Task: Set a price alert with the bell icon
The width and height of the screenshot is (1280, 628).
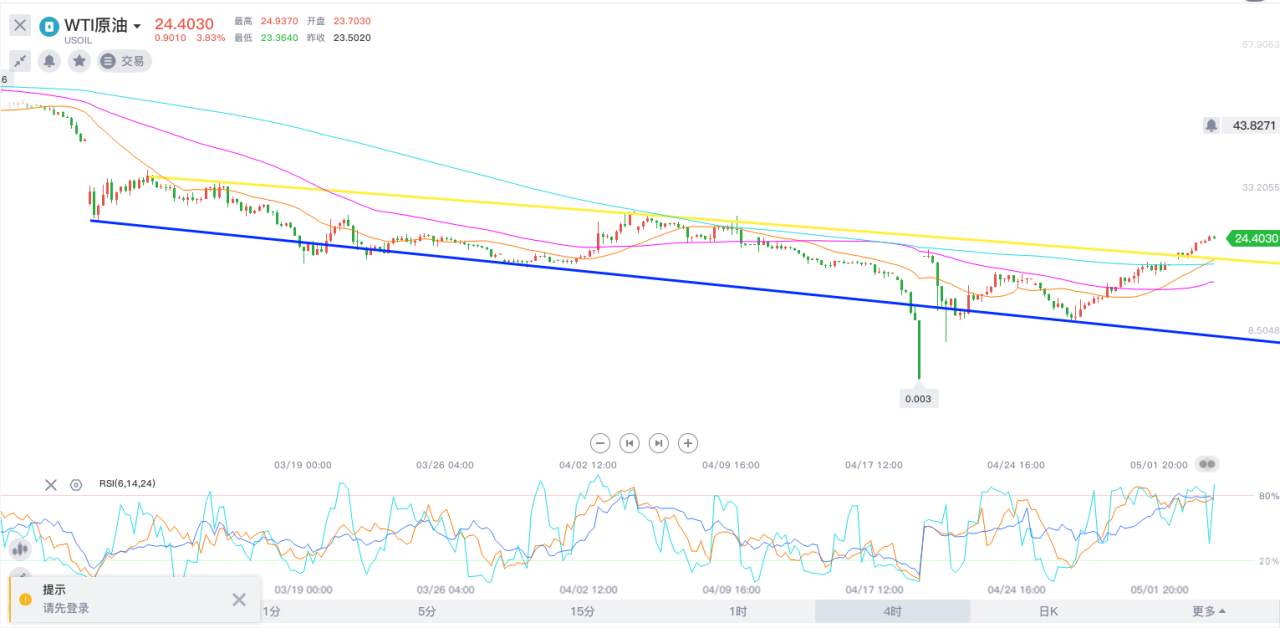Action: 49,61
